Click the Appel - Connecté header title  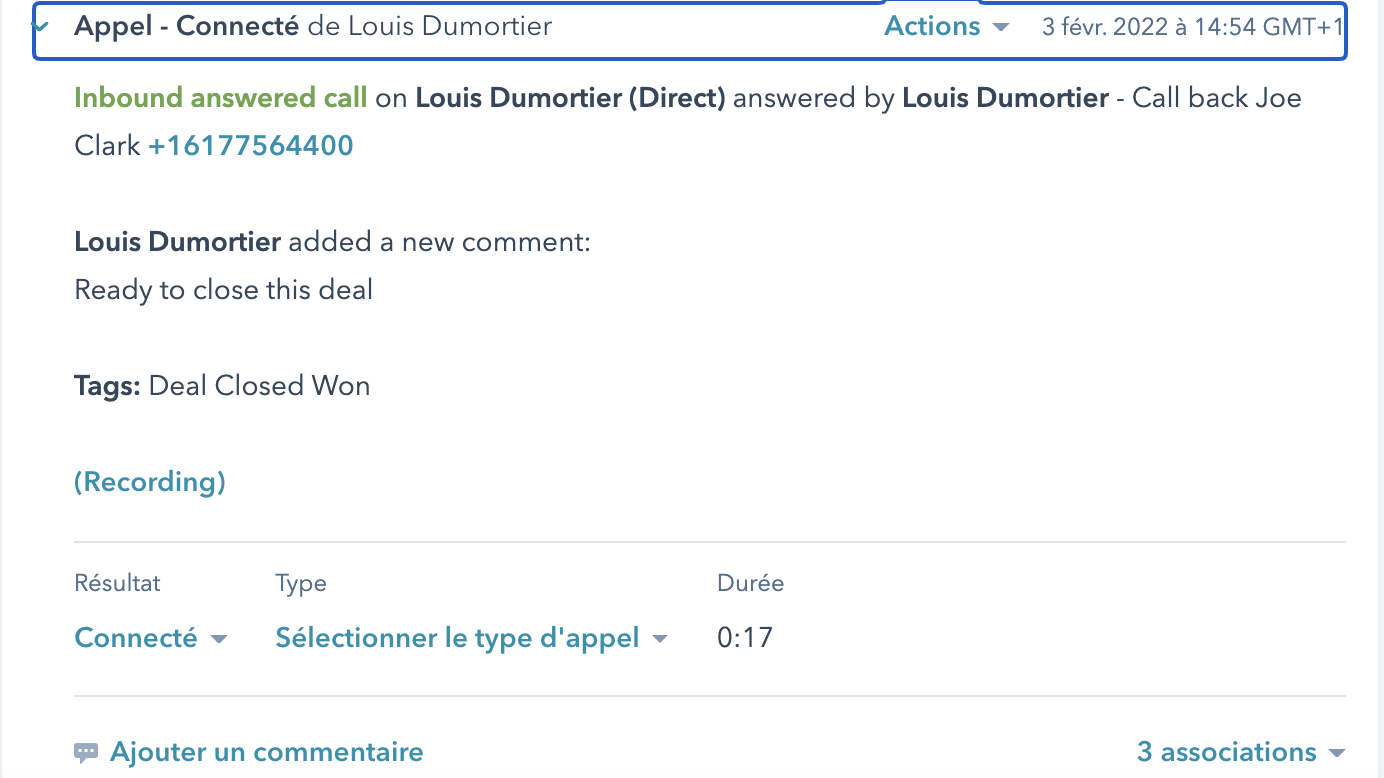coord(186,26)
